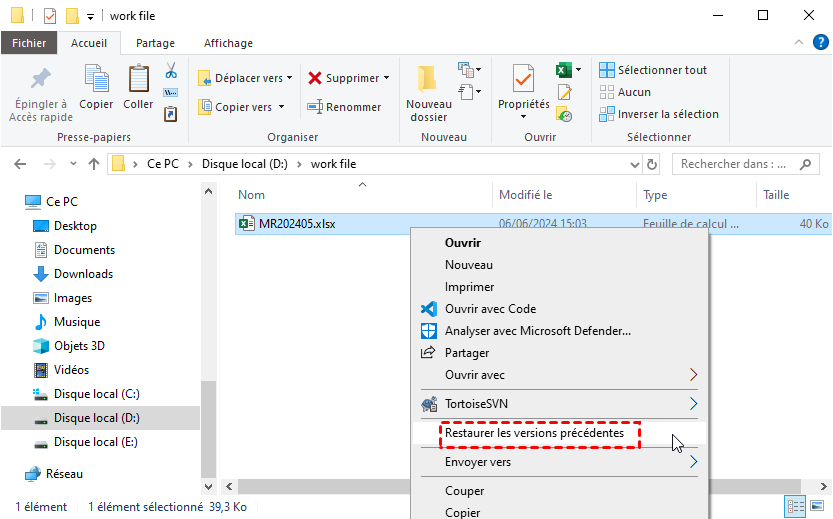833x519 pixels.
Task: Click Ce PC in the address breadcrumb
Action: [163, 164]
